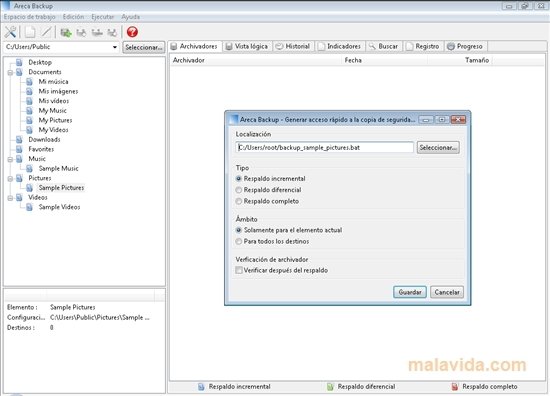Click the icon next to Favorites

pyautogui.click(x=19, y=149)
